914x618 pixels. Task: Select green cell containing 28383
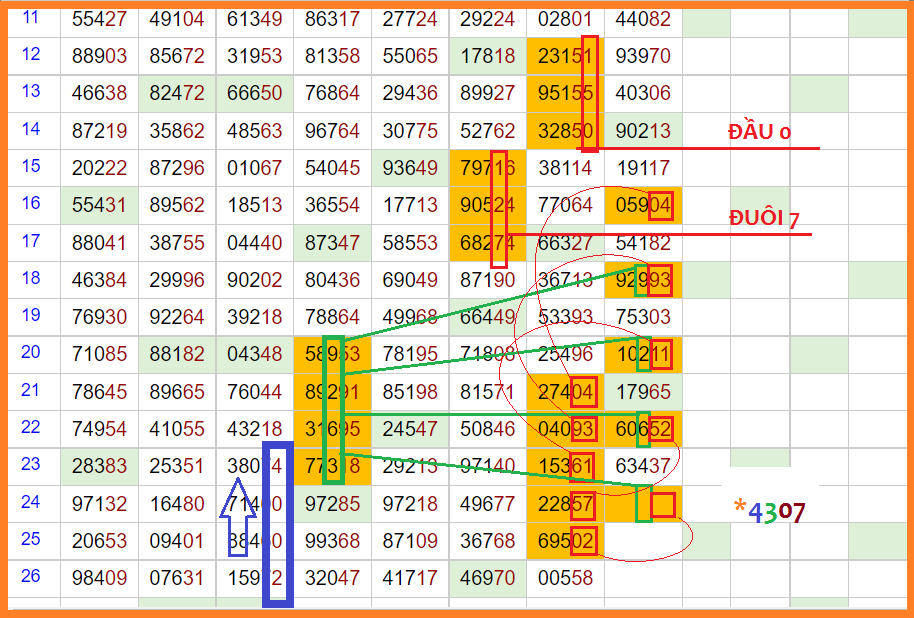click(99, 466)
